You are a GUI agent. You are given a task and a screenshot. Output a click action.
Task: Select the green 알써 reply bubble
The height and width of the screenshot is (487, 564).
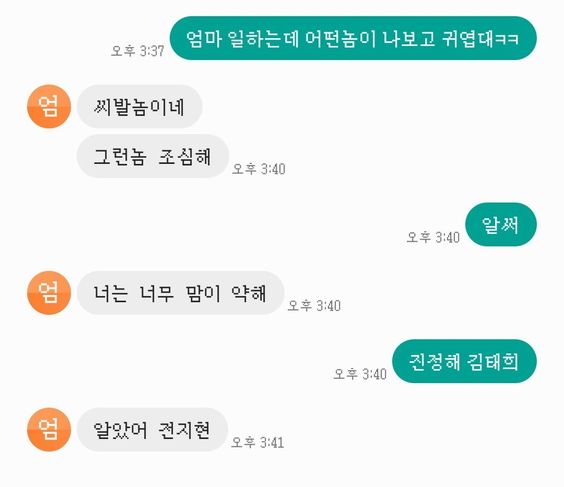click(501, 224)
